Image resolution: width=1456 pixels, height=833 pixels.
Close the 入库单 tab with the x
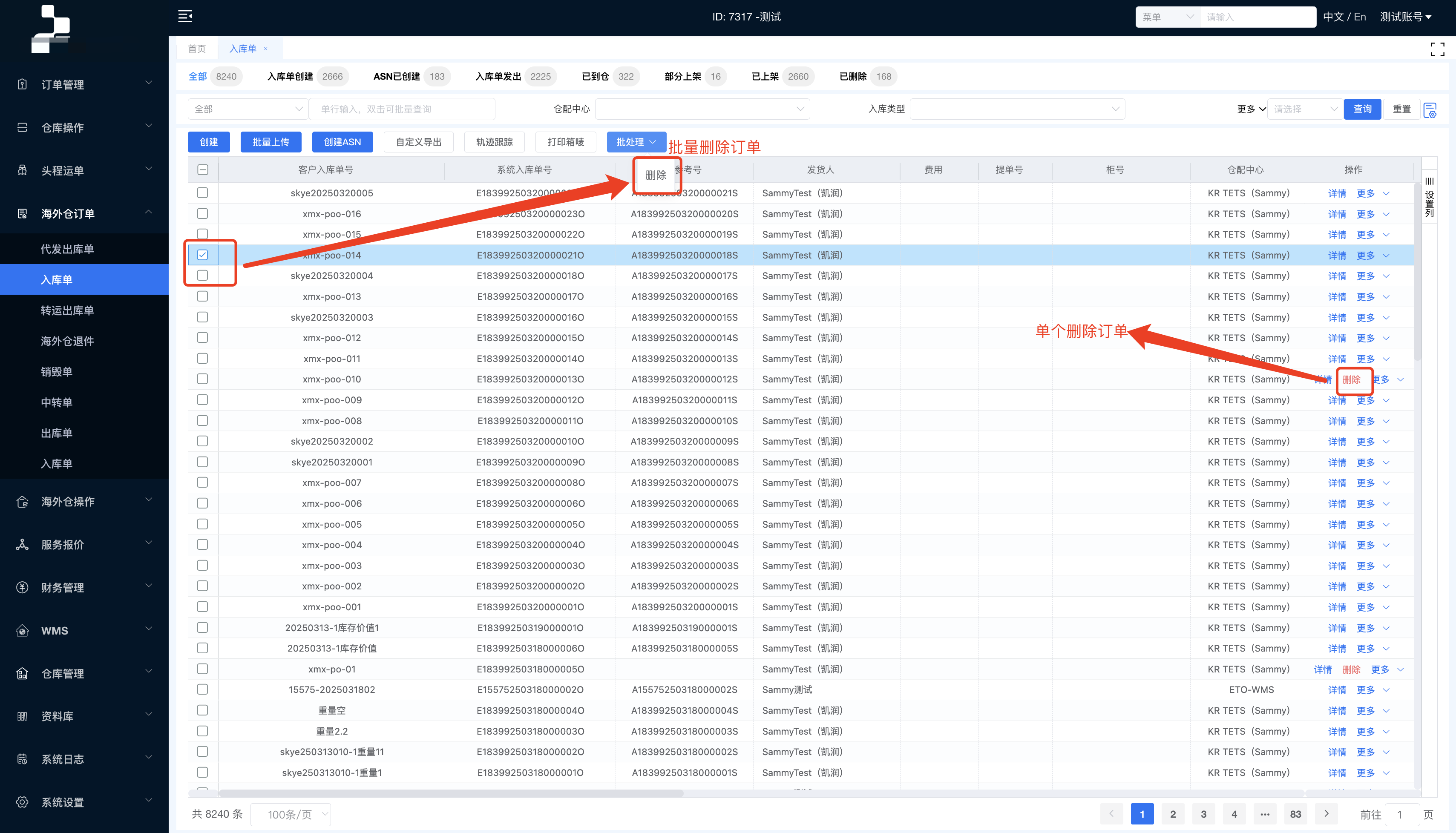coord(265,49)
